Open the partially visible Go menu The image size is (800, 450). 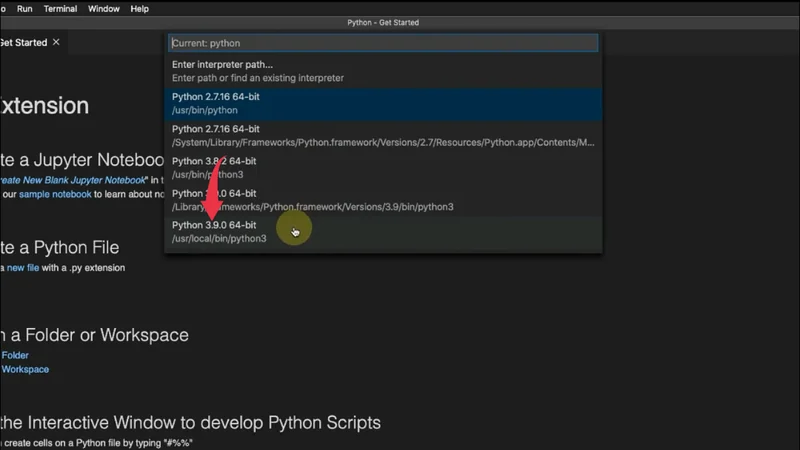coord(3,9)
